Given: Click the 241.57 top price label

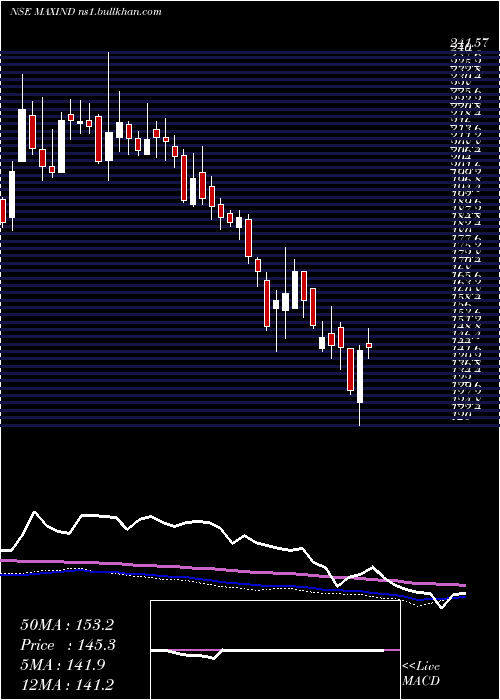Looking at the screenshot, I should tap(472, 43).
